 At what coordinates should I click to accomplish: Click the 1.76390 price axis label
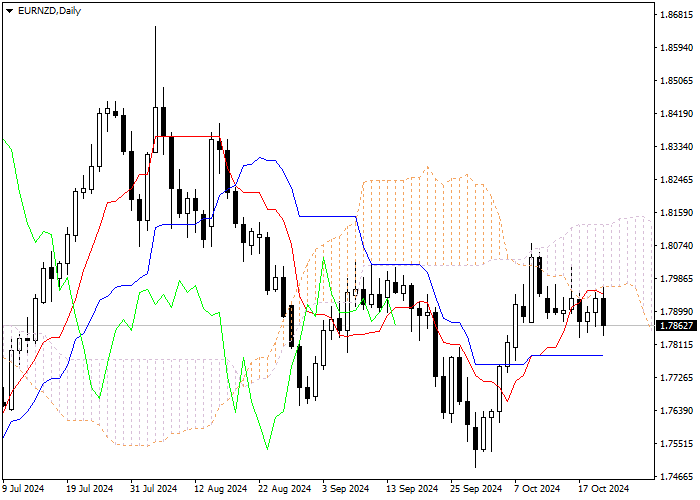pyautogui.click(x=676, y=411)
